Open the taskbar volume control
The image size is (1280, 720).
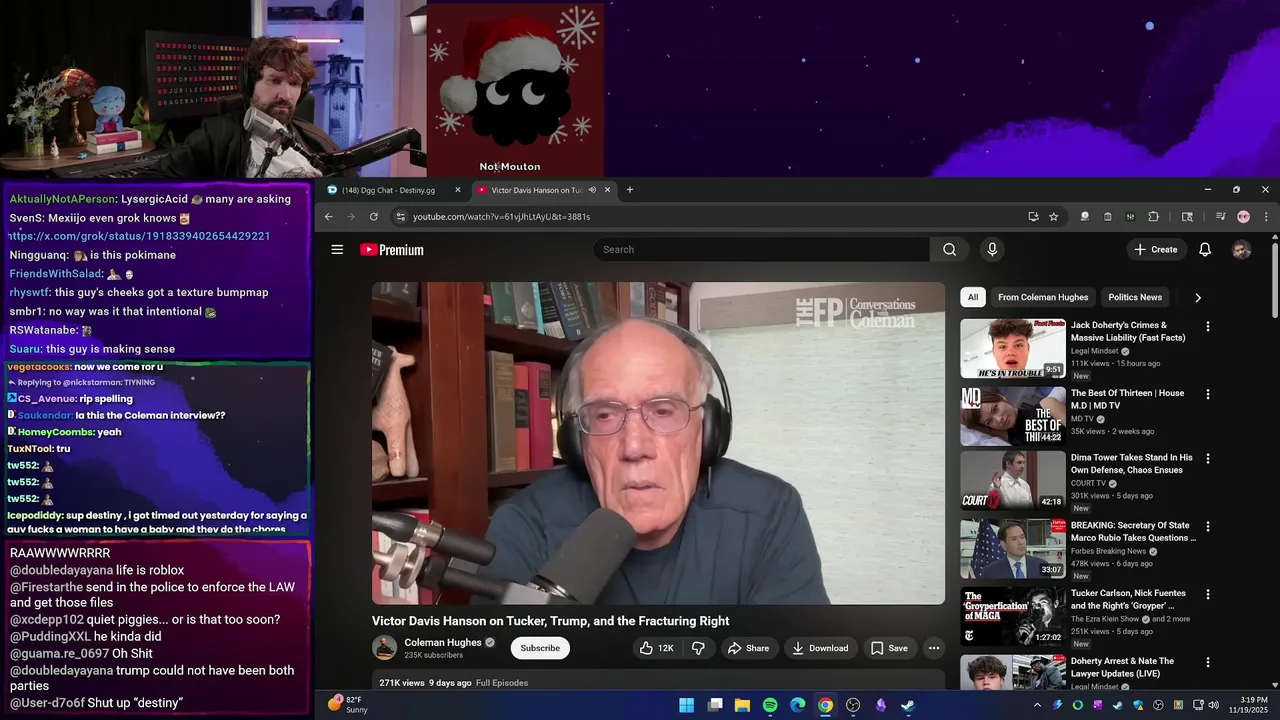click(x=1214, y=705)
